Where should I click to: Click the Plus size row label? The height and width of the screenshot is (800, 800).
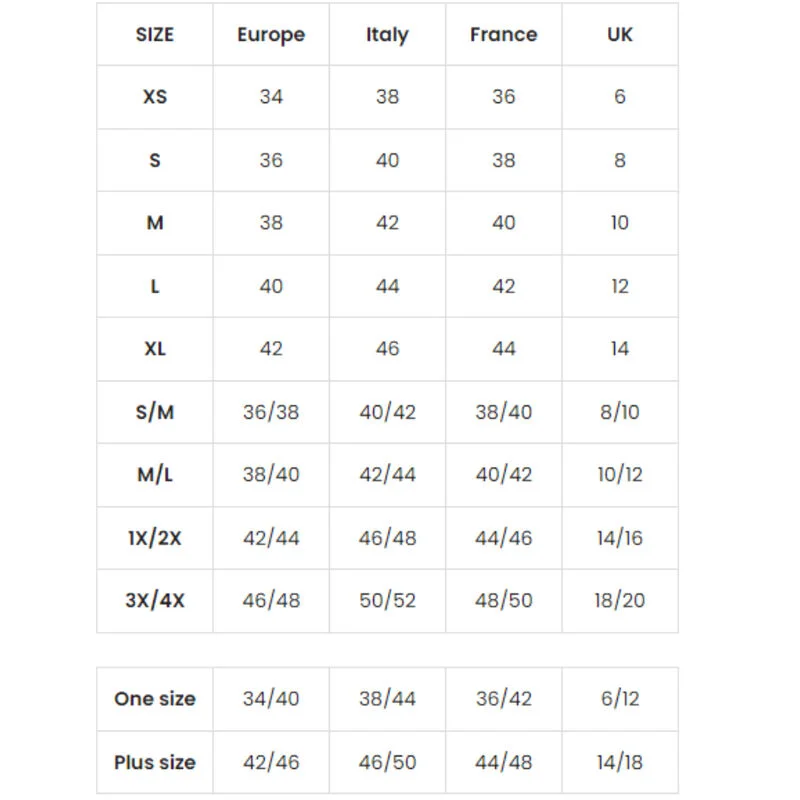click(155, 762)
